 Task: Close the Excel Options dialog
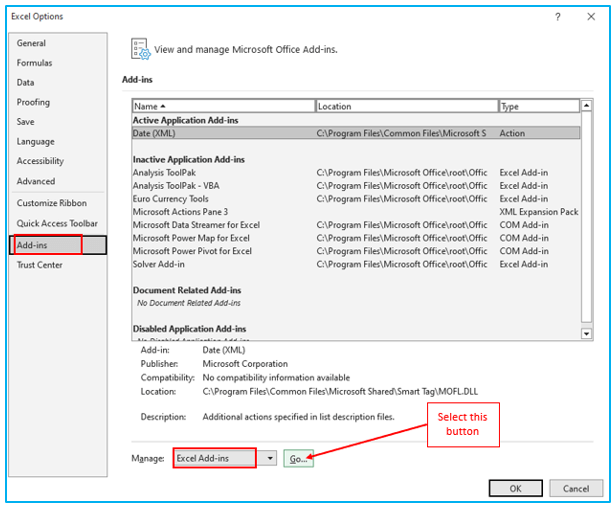pyautogui.click(x=591, y=17)
